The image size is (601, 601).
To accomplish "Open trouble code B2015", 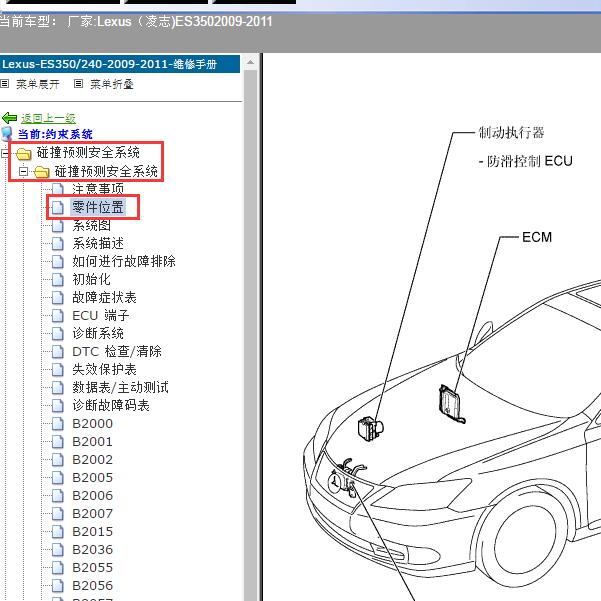I will (92, 532).
